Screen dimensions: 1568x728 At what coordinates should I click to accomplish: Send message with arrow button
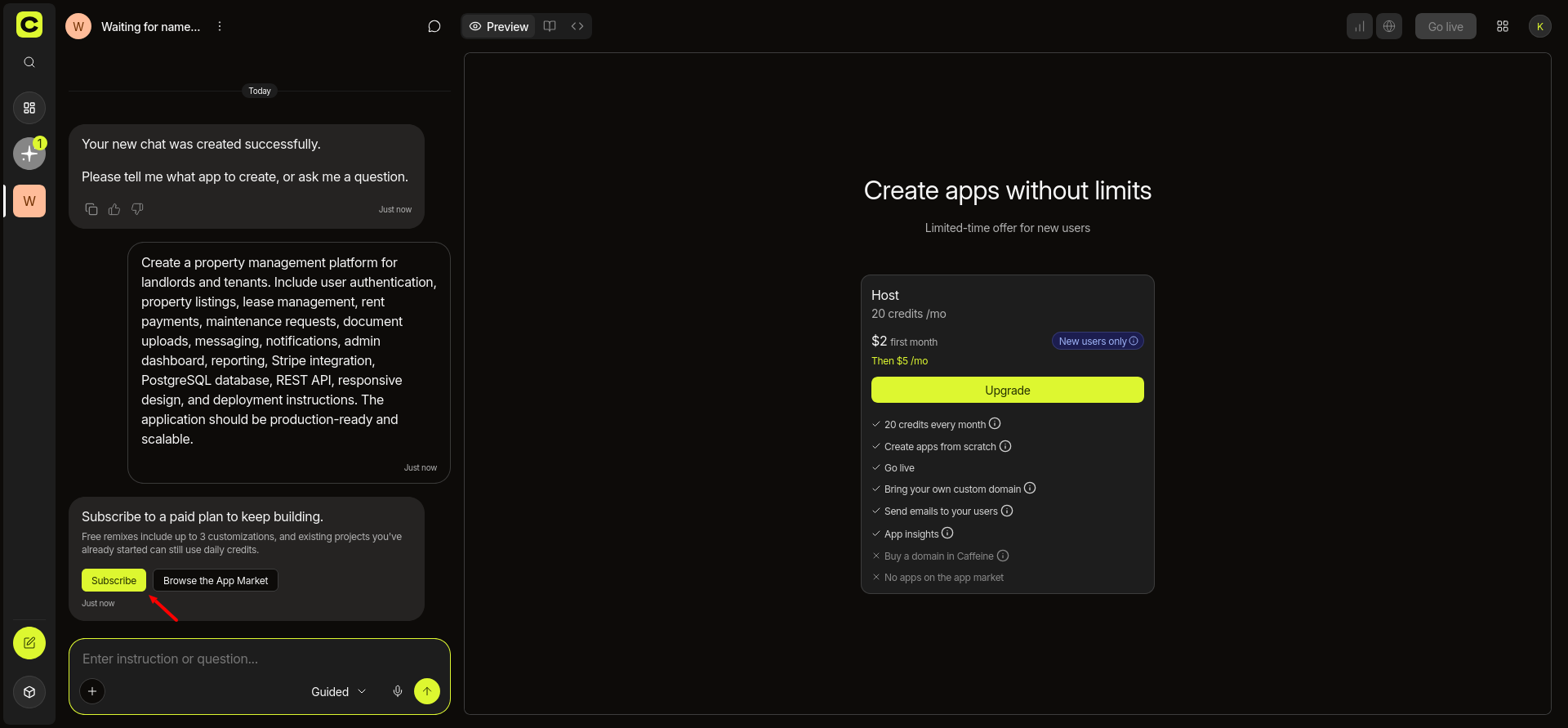pos(427,691)
